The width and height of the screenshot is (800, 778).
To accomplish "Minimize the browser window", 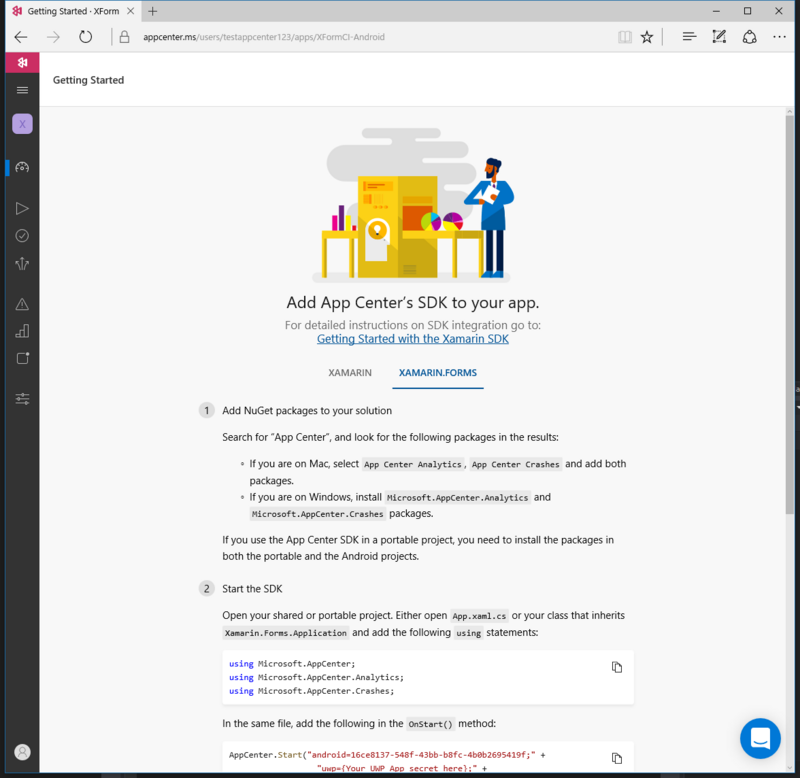I will (x=716, y=11).
